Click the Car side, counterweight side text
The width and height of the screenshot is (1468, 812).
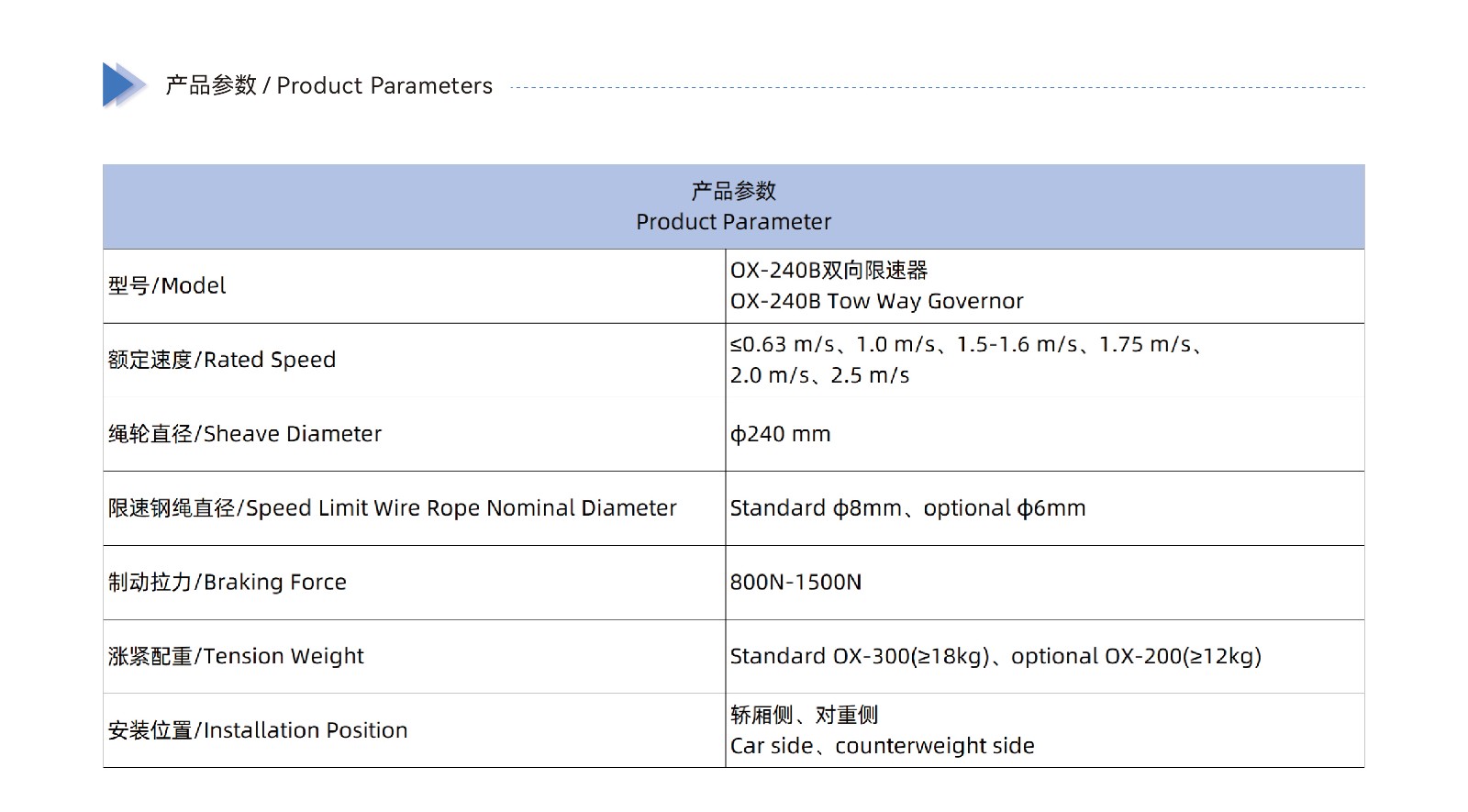coord(882,746)
